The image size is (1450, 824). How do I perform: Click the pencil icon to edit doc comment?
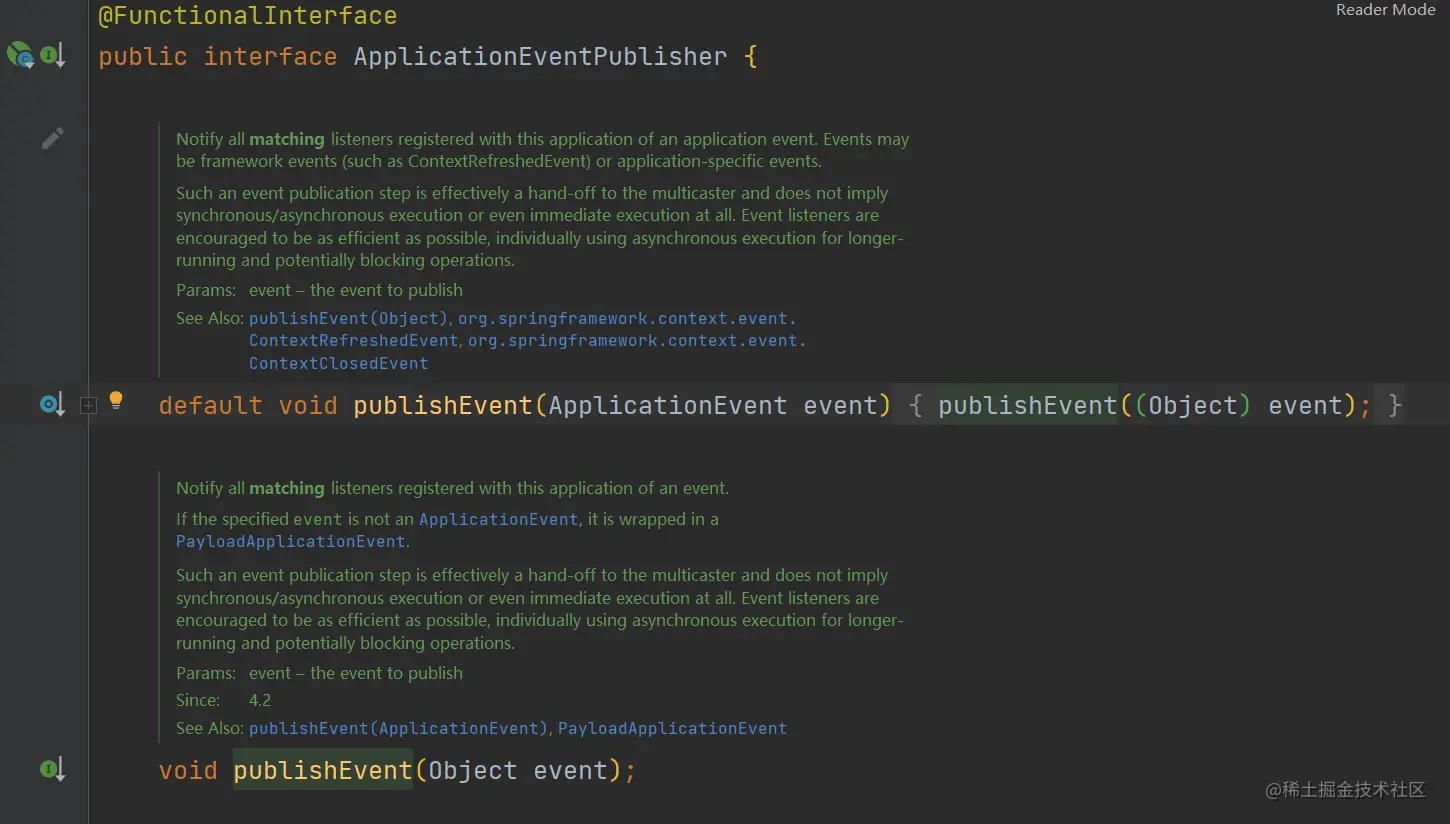pos(53,138)
